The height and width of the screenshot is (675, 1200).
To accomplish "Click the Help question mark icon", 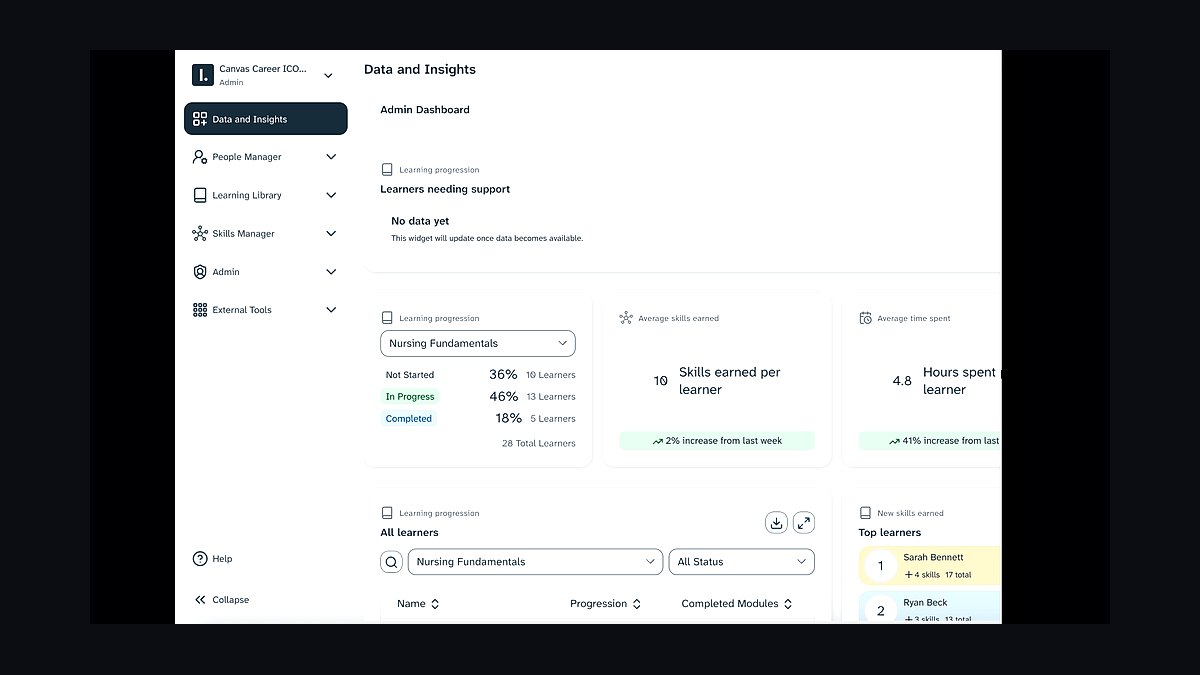I will coord(200,559).
